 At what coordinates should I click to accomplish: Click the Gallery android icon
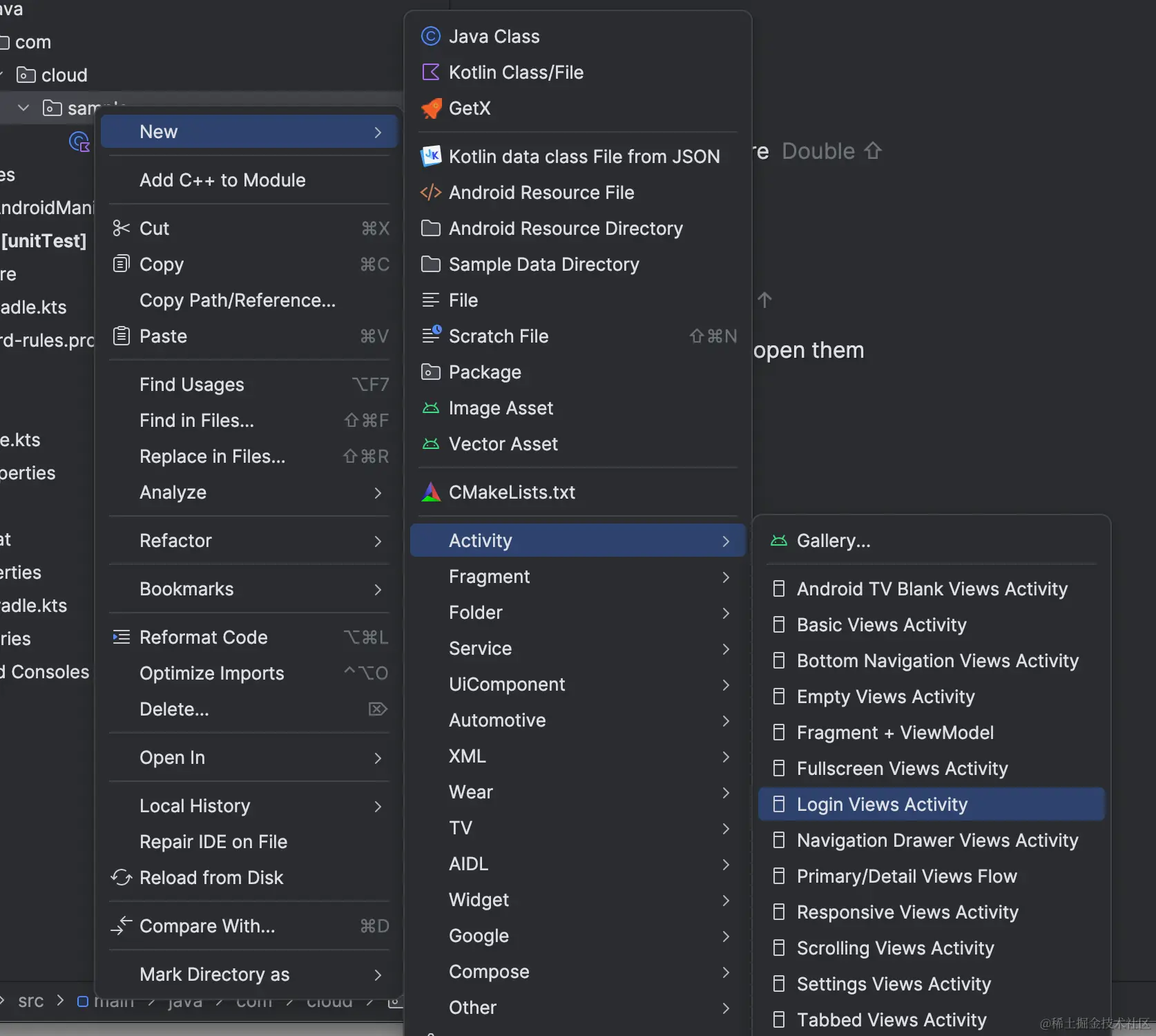click(779, 540)
